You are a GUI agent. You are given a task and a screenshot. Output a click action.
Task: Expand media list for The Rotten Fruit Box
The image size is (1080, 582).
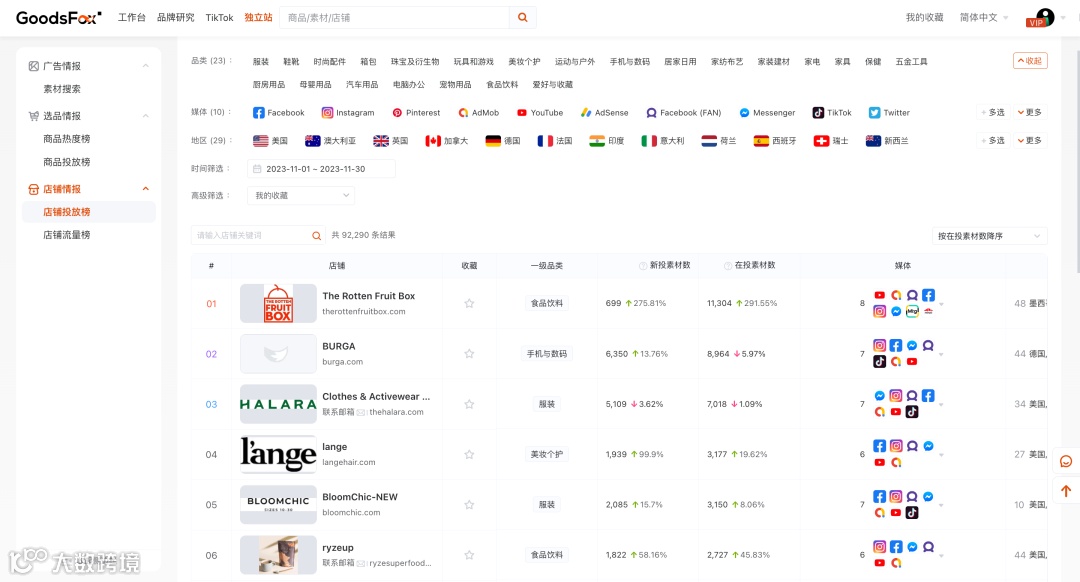coord(942,304)
